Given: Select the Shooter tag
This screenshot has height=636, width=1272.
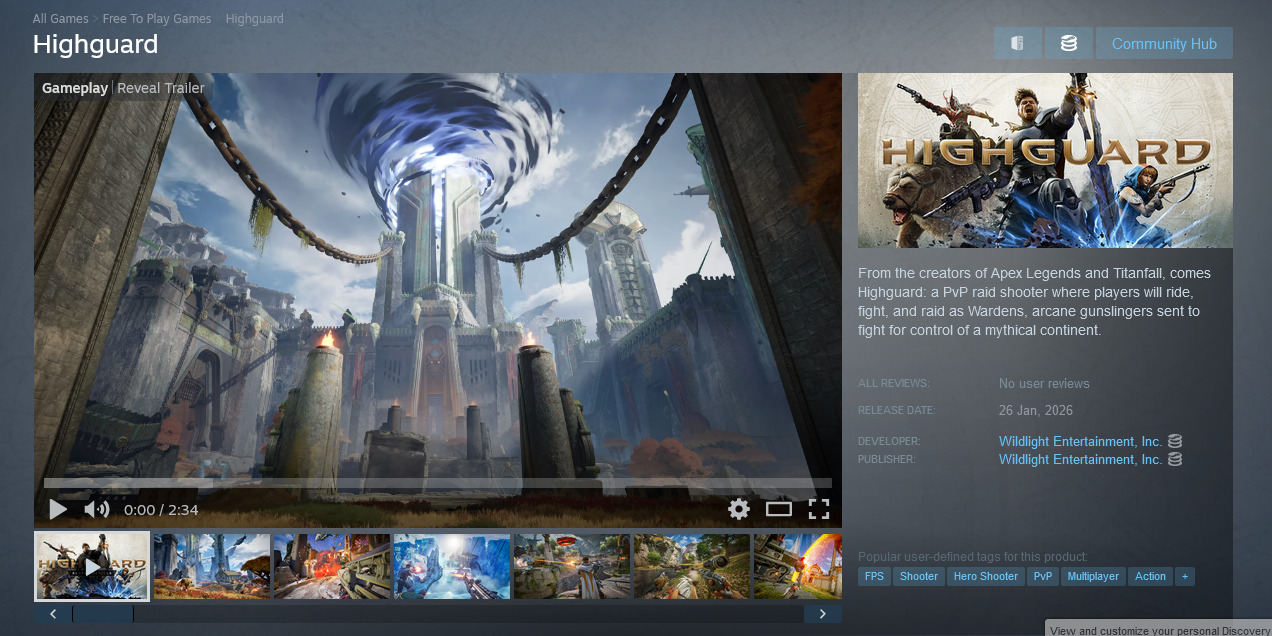Looking at the screenshot, I should tap(919, 576).
